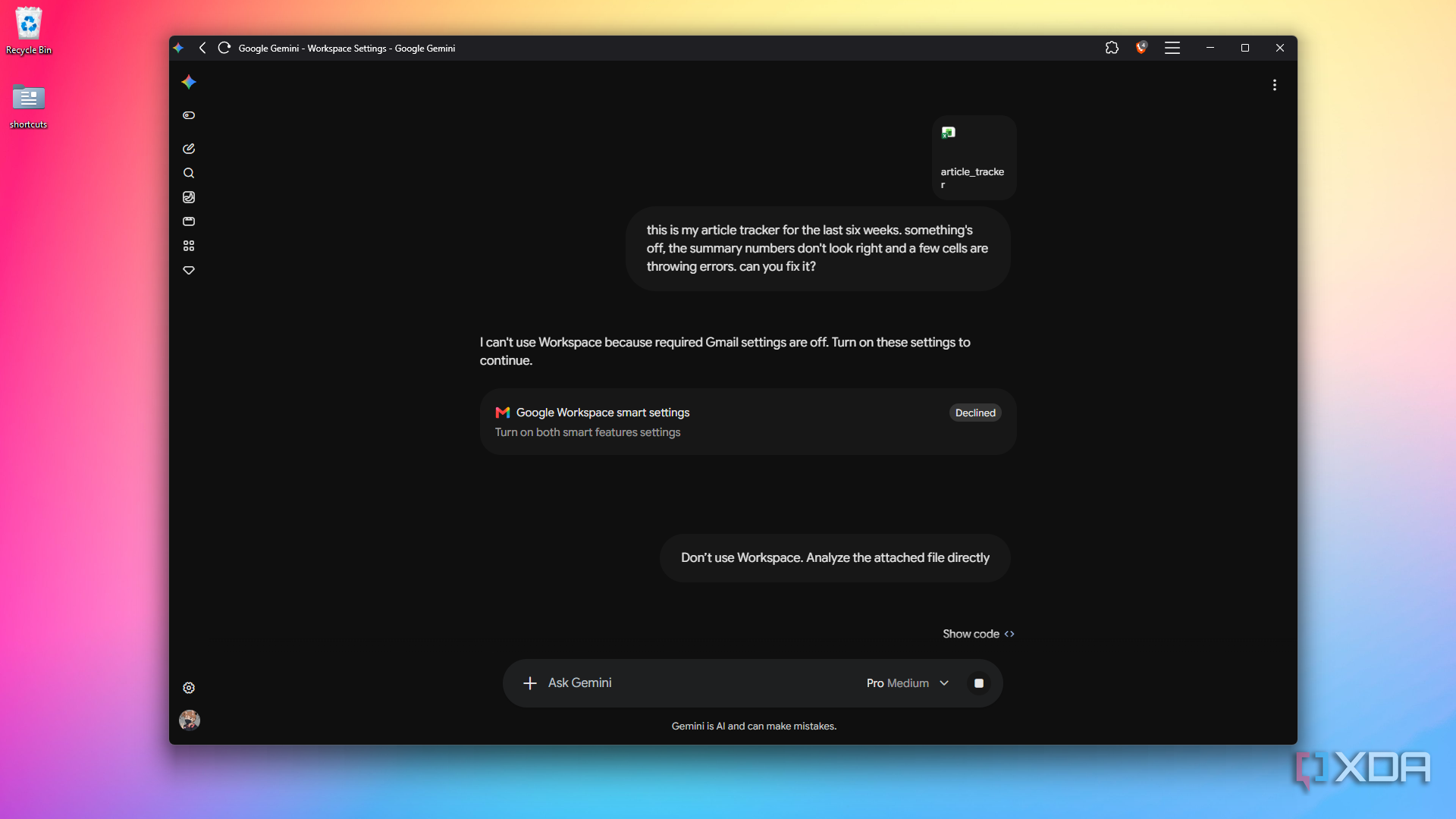Open Recycle Bin on desktop
The width and height of the screenshot is (1456, 819).
pos(29,31)
